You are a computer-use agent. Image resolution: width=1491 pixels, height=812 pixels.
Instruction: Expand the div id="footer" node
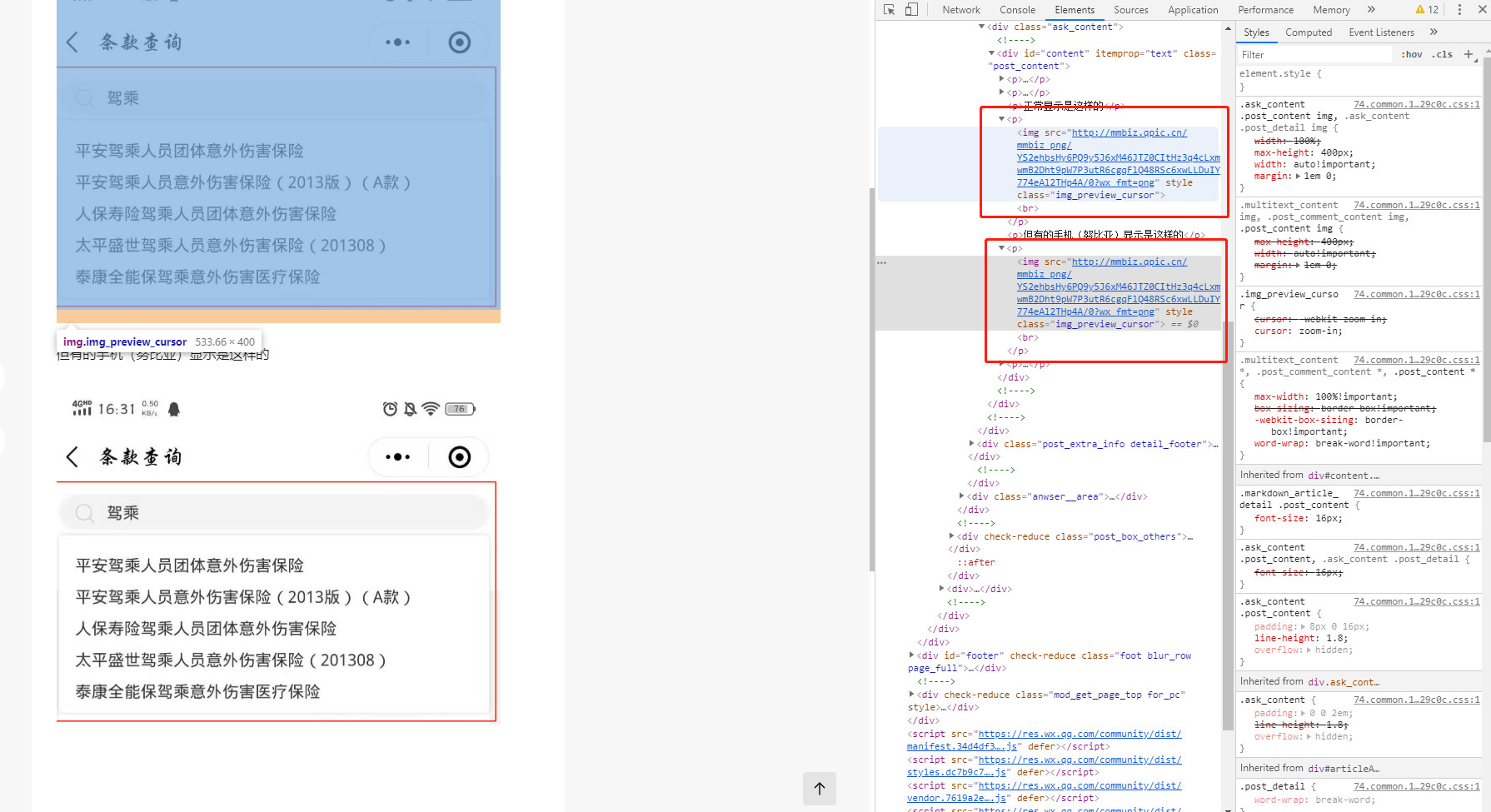click(911, 655)
